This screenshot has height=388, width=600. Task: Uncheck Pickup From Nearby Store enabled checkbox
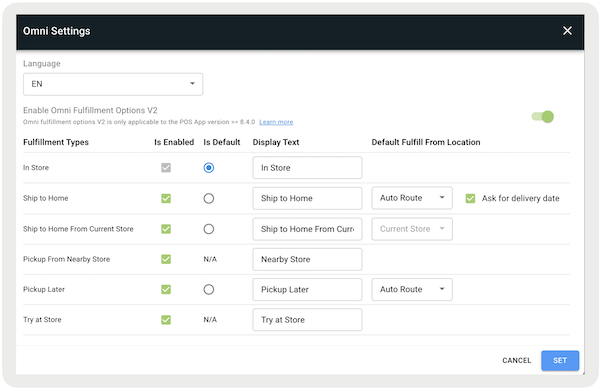[166, 259]
